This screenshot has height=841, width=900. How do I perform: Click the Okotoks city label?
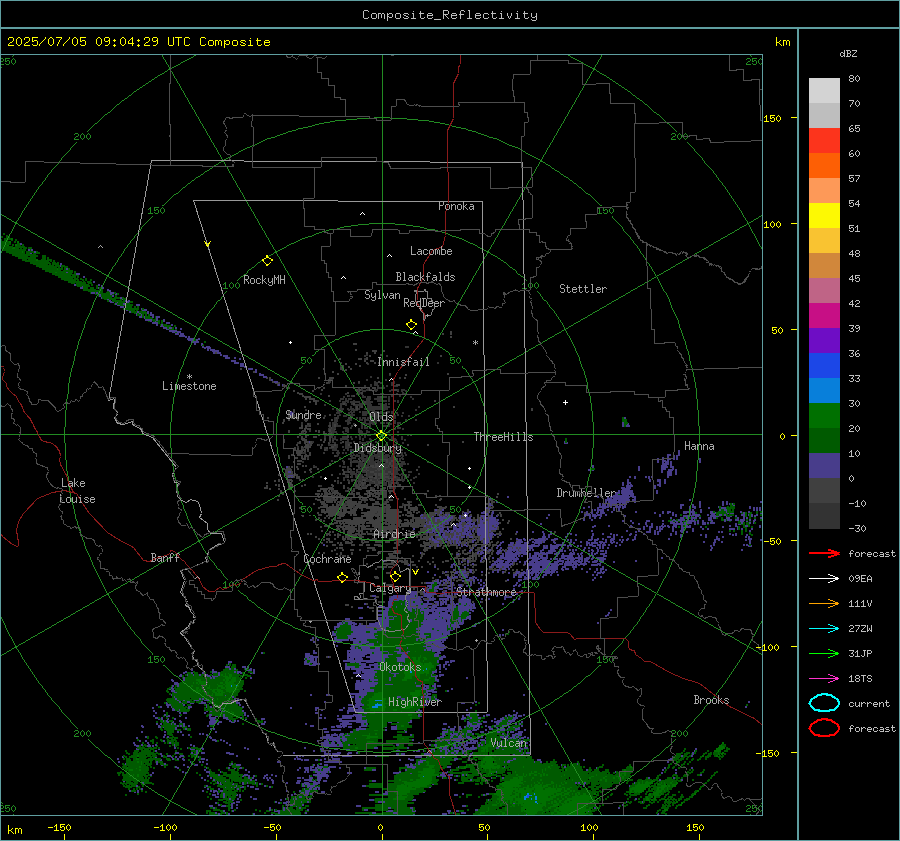[x=400, y=667]
